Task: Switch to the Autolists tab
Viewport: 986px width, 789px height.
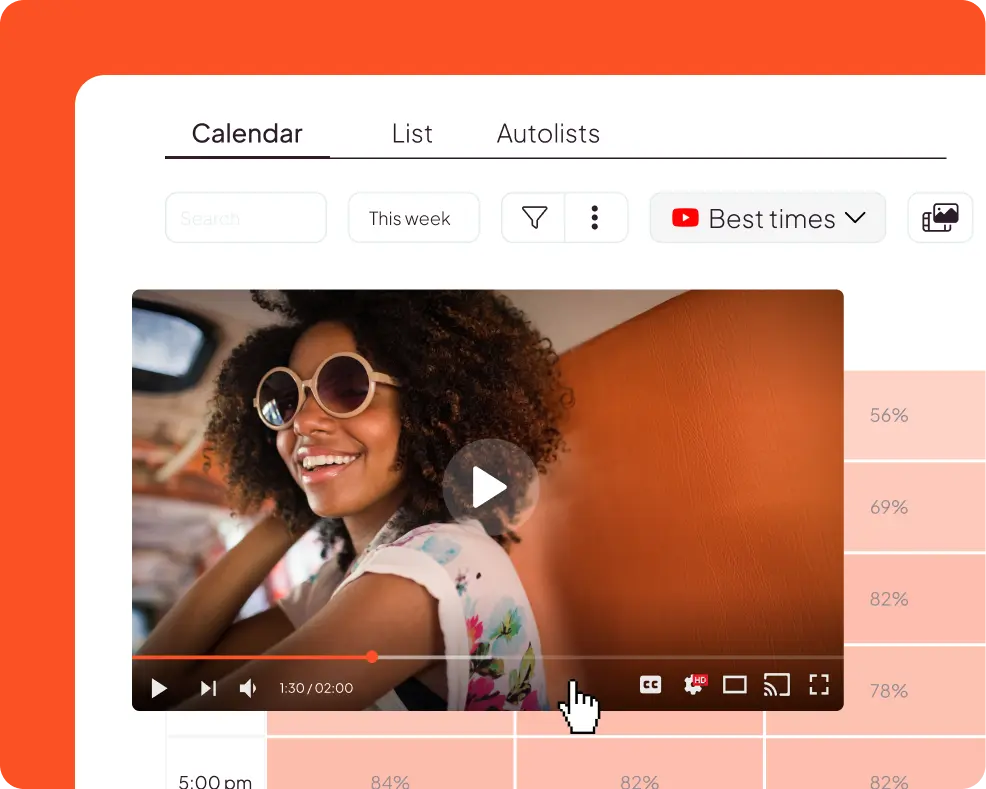Action: (548, 134)
